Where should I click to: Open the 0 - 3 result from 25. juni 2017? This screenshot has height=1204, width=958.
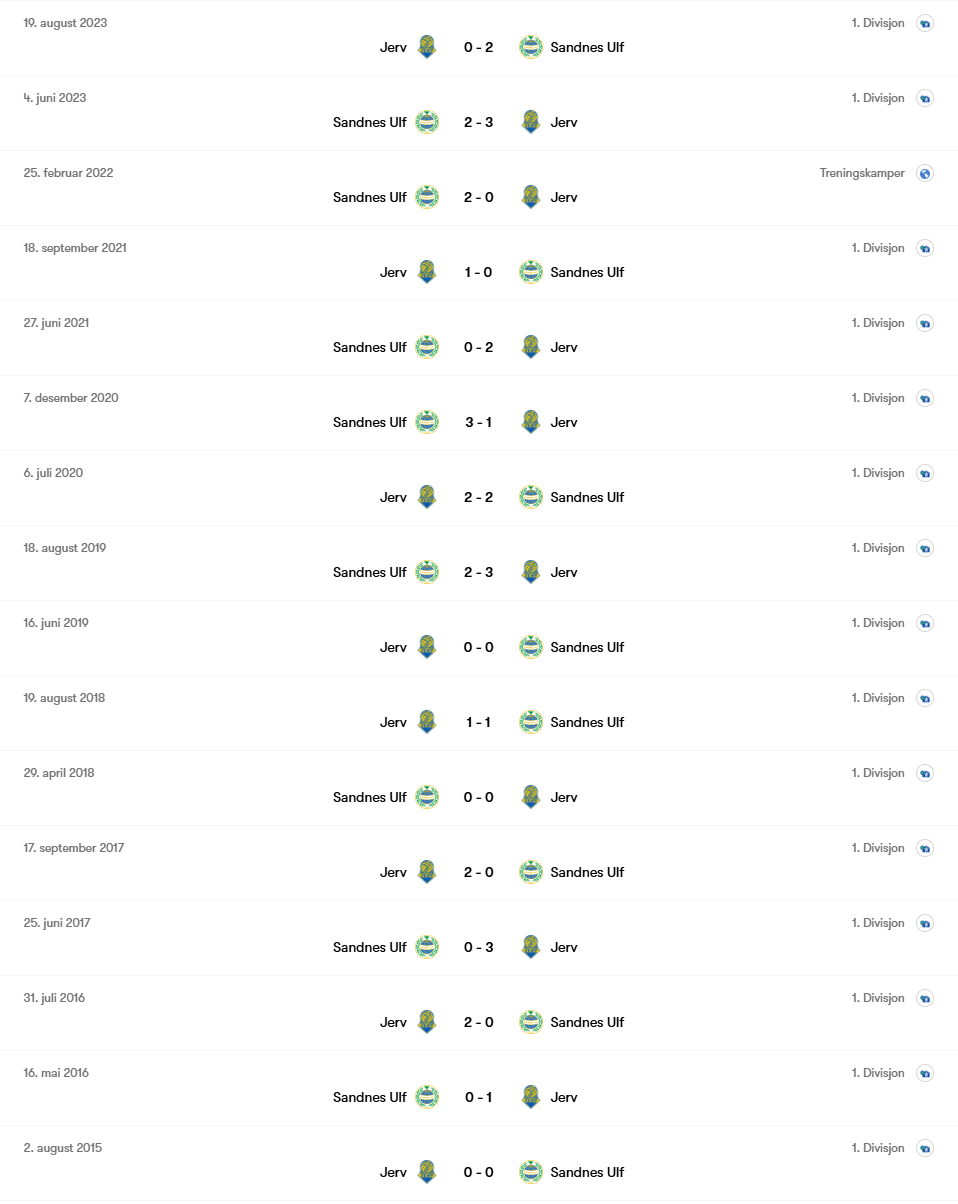click(x=479, y=947)
